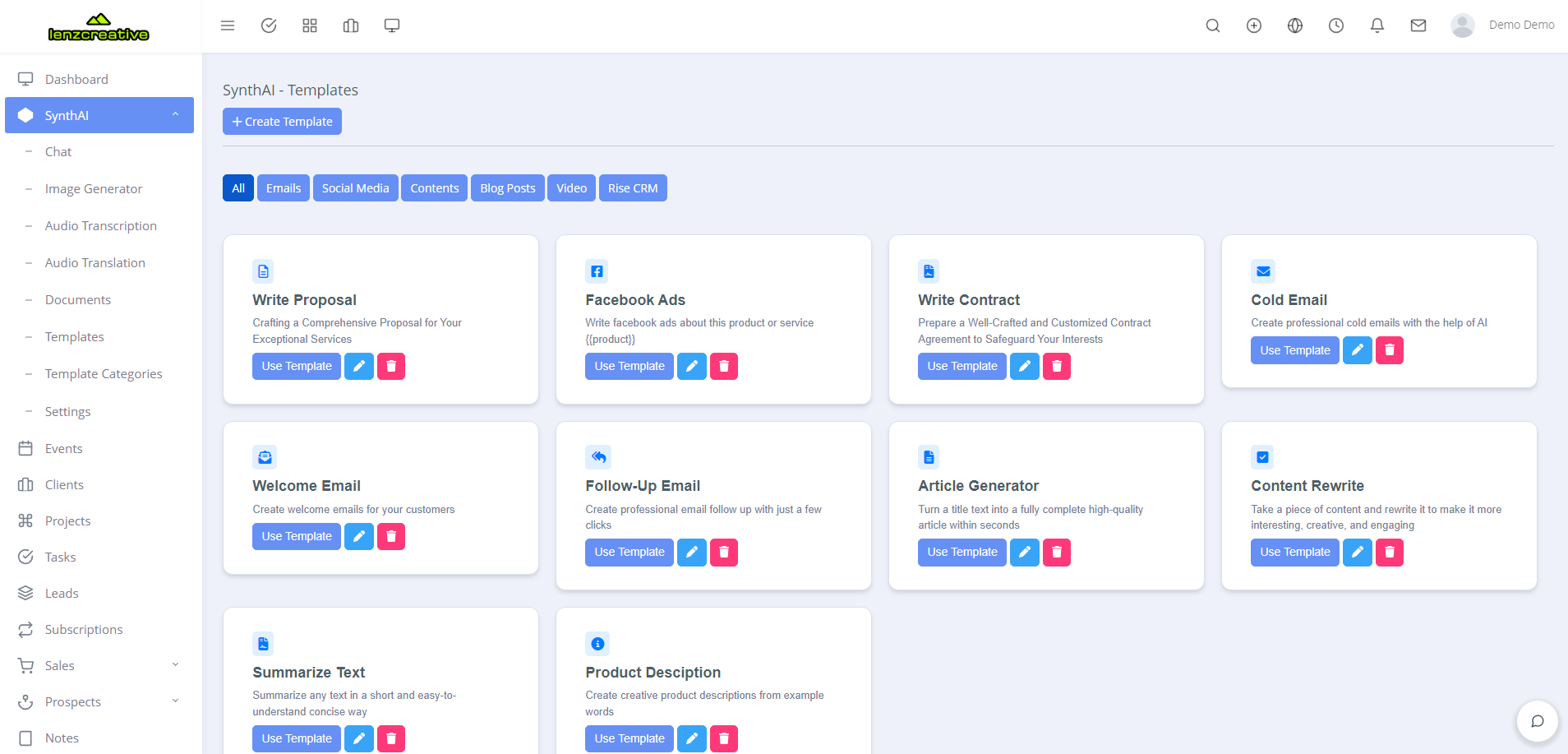This screenshot has height=754, width=1568.
Task: Expand the Sales menu in the sidebar
Action: coord(99,665)
